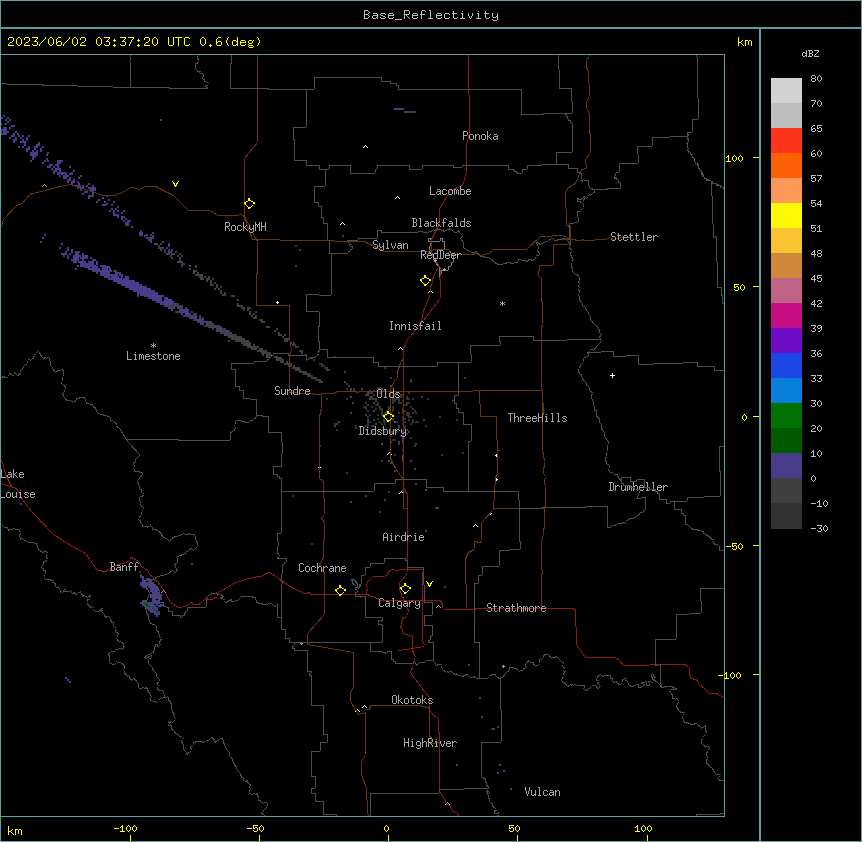Click the purple echo cluster near Banff
862x842 pixels.
click(151, 595)
